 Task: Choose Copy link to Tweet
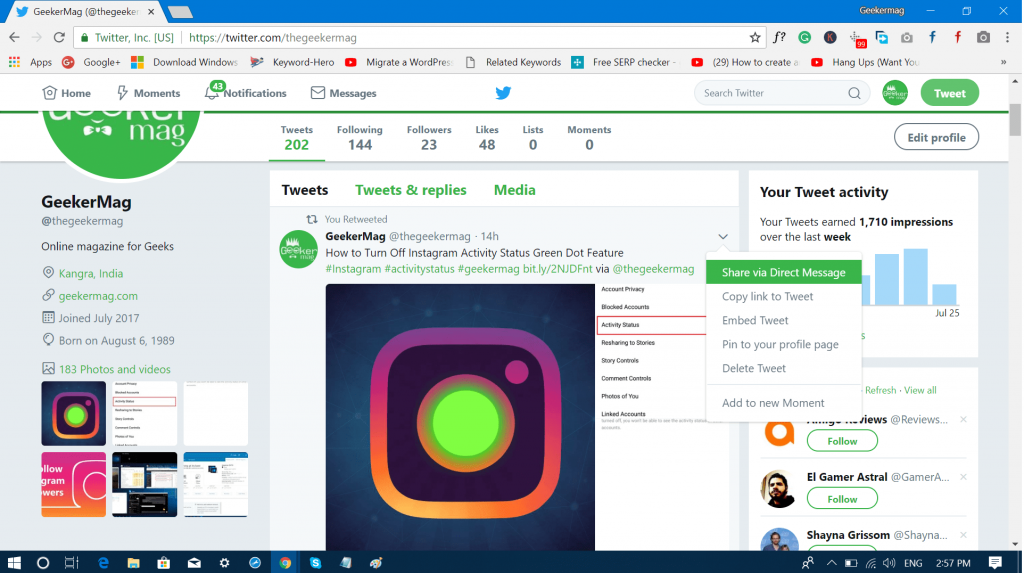click(784, 297)
